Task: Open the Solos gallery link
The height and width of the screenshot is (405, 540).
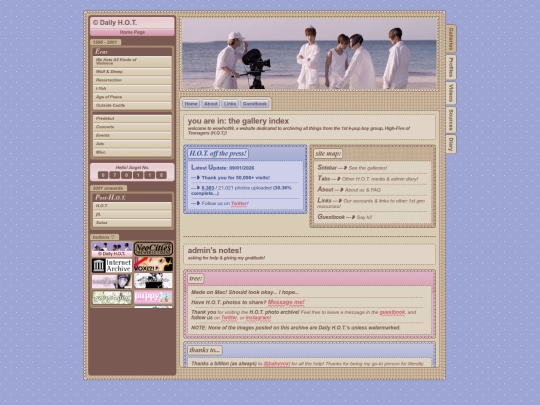Action: point(132,223)
